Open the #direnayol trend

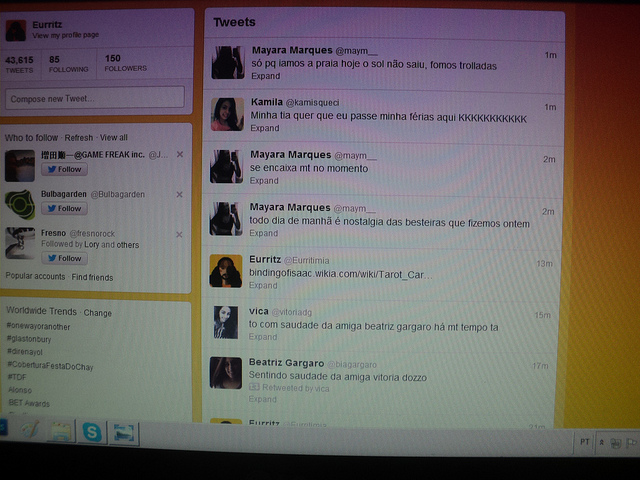[25, 352]
